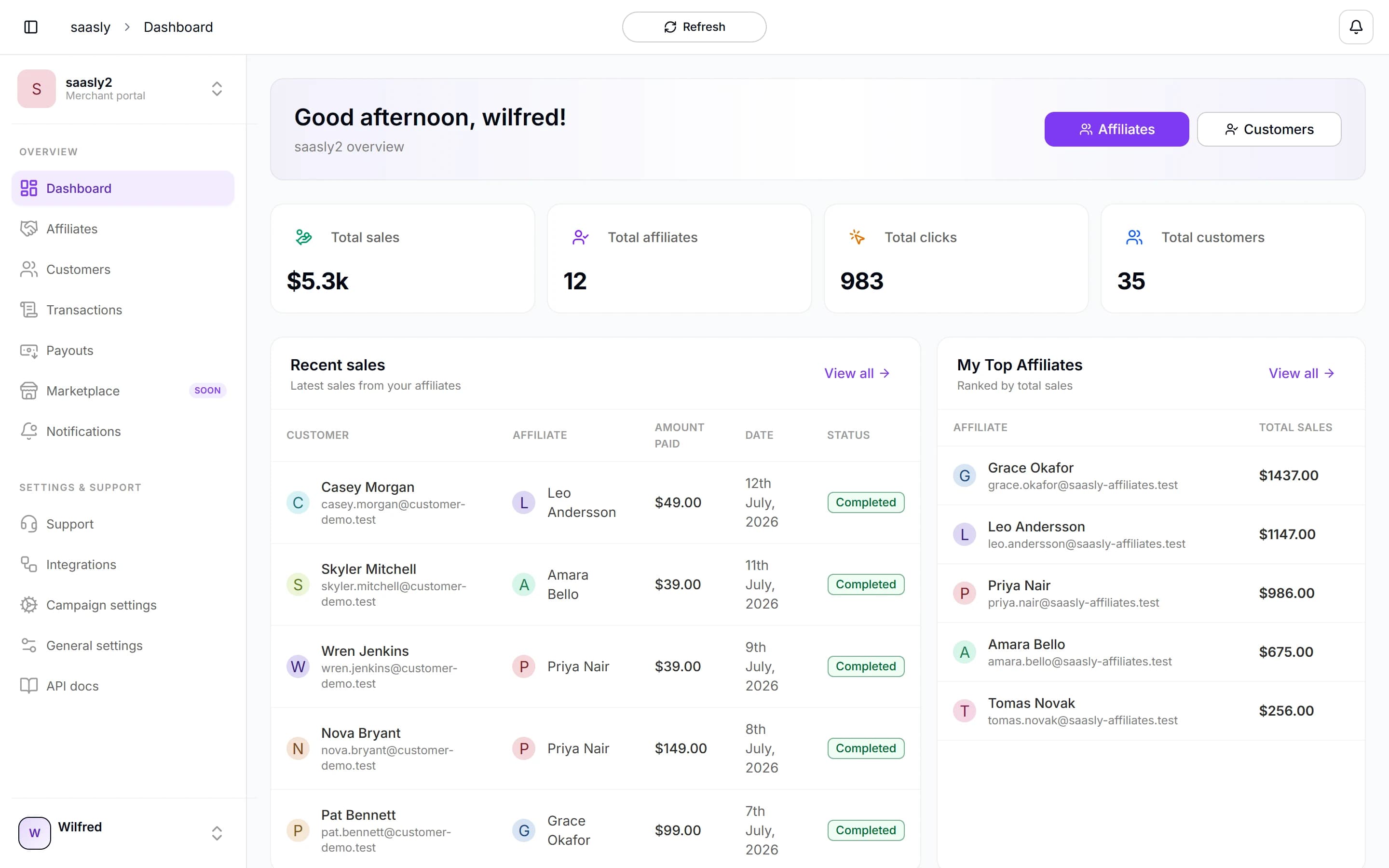
Task: Click the Support headset icon
Action: [x=29, y=524]
